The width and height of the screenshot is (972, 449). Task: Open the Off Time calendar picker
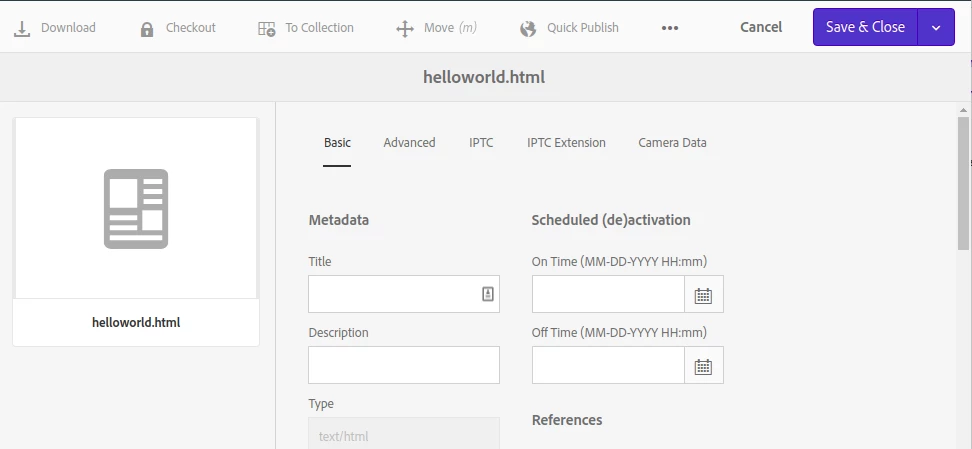click(x=703, y=366)
